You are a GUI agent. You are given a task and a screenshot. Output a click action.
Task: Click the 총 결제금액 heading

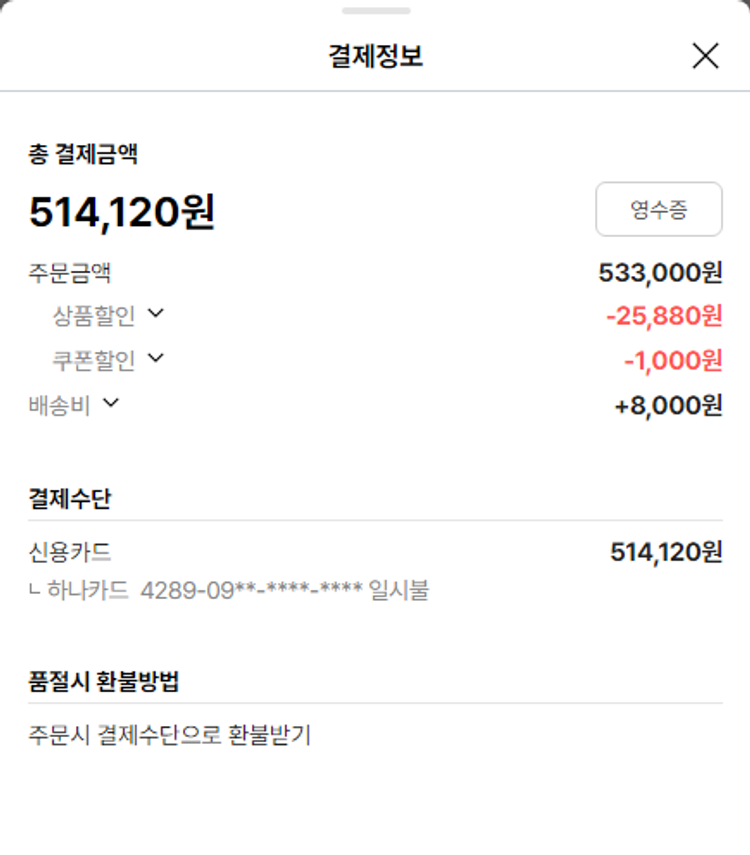pos(83,154)
